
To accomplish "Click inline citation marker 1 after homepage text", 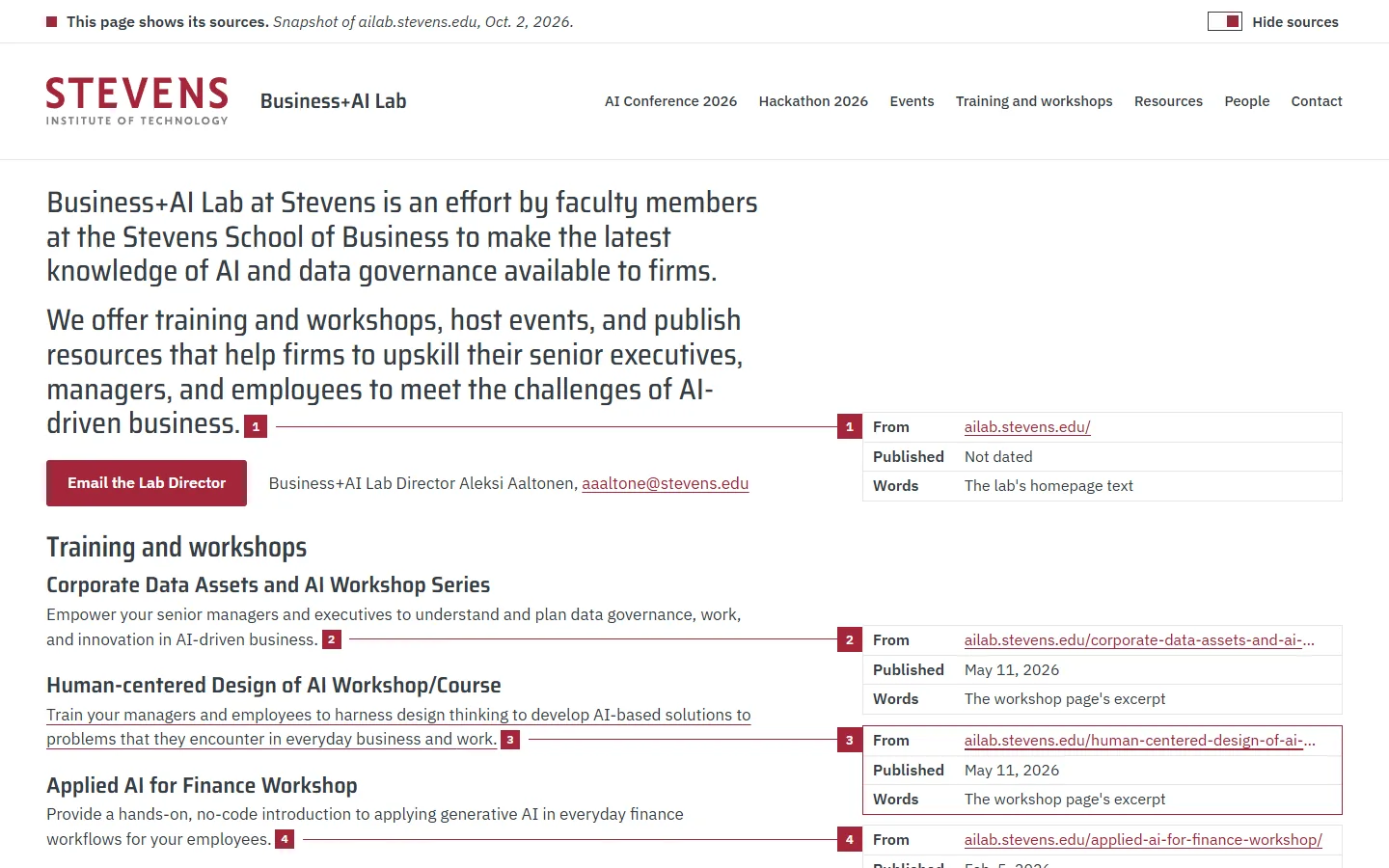I will coord(256,426).
